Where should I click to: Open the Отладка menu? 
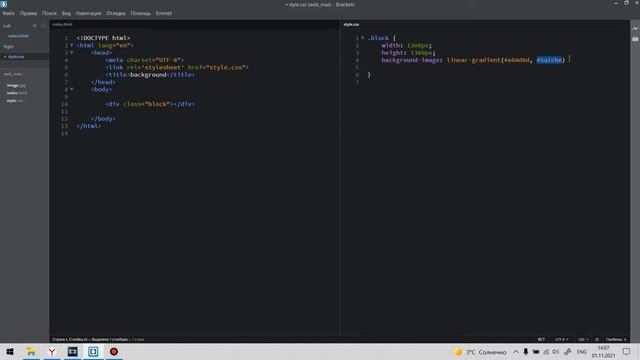pos(116,13)
